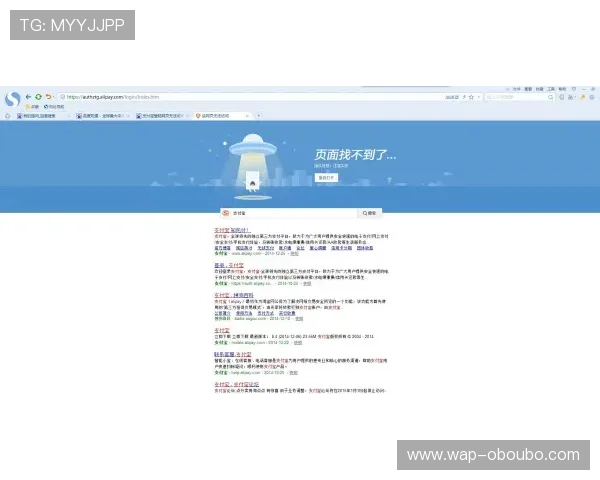Click the skin shirt icon in title bar
Image resolution: width=600 pixels, height=480 pixels.
click(x=574, y=89)
